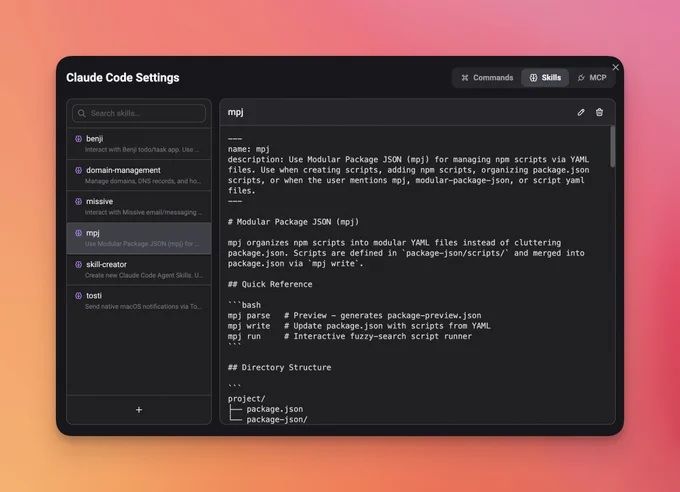Click the mpj title in content header
Image resolution: width=680 pixels, height=492 pixels.
[235, 112]
